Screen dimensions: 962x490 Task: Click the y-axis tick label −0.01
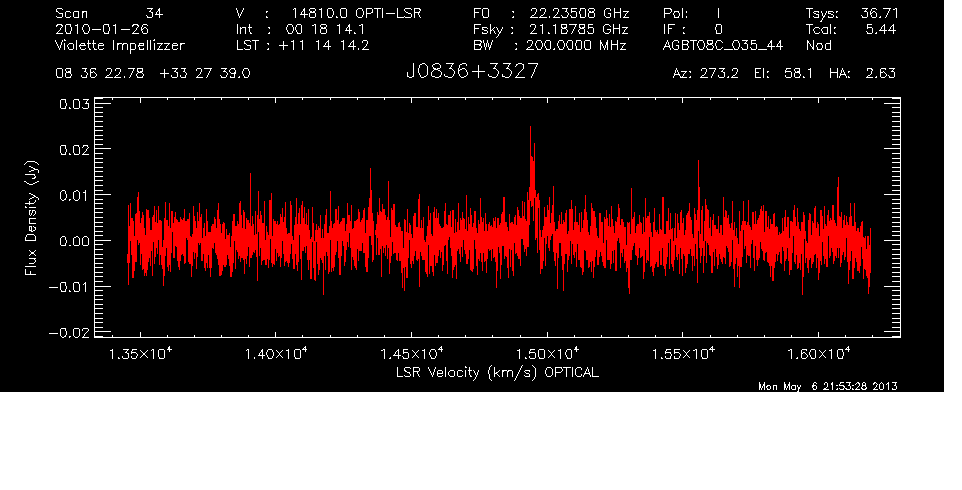(69, 287)
